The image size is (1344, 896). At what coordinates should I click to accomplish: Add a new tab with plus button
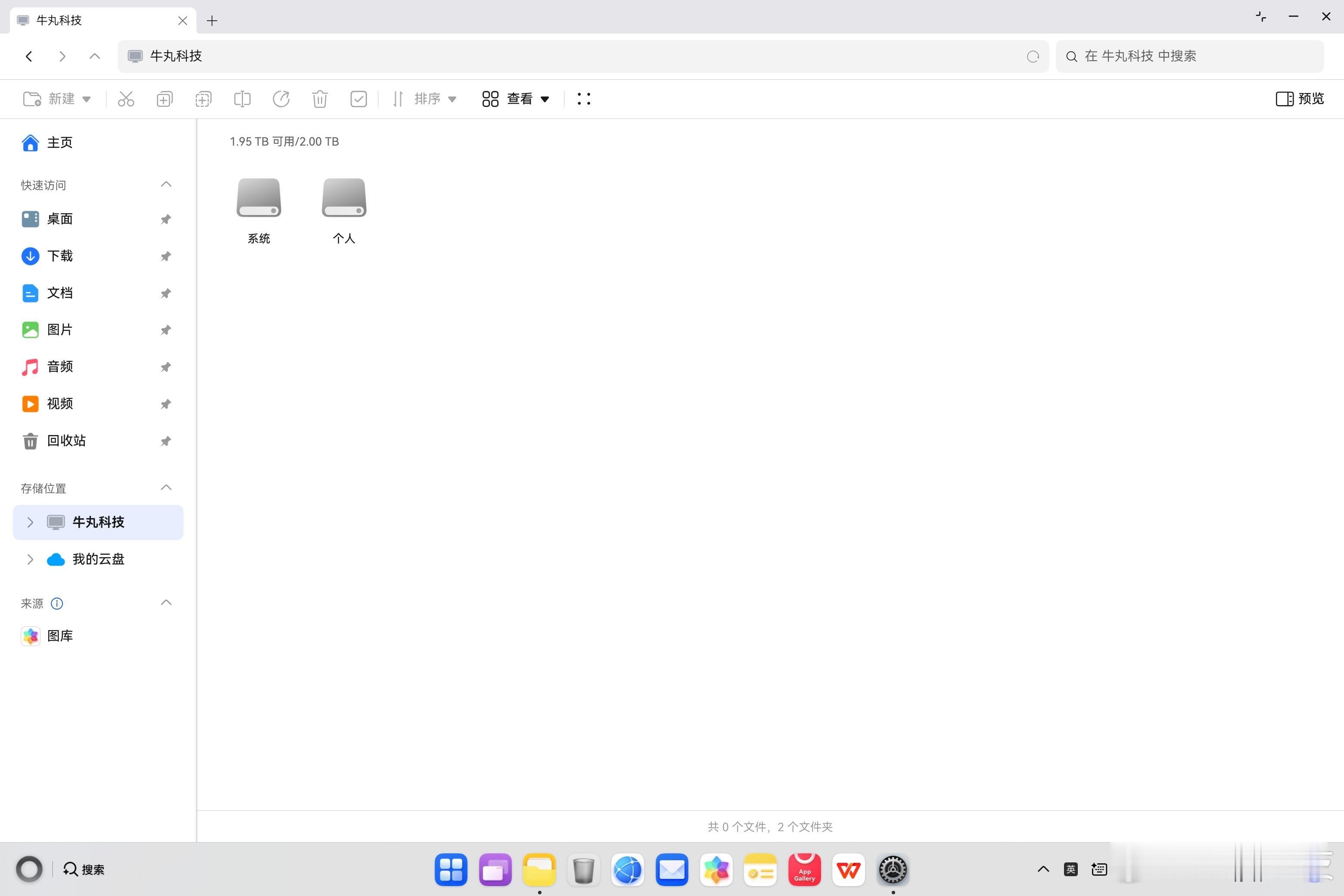tap(212, 21)
